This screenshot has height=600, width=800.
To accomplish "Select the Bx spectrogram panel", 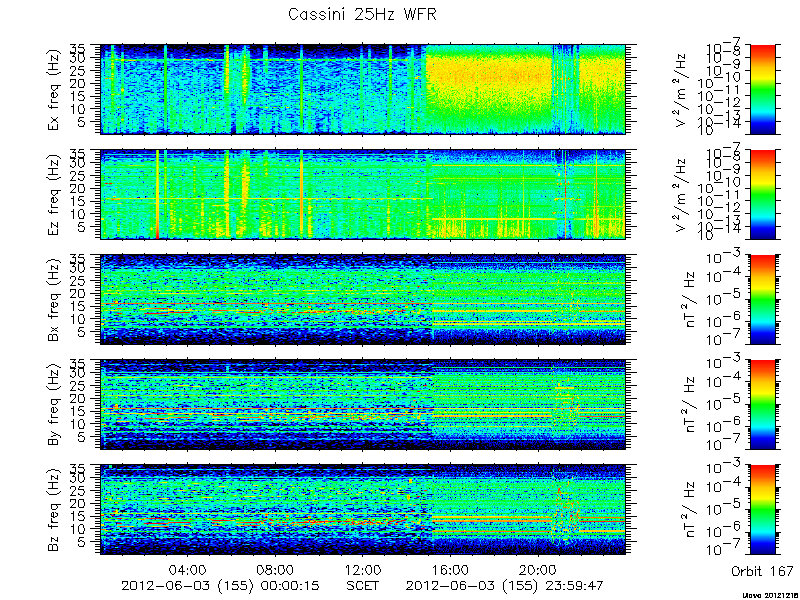I will [363, 299].
